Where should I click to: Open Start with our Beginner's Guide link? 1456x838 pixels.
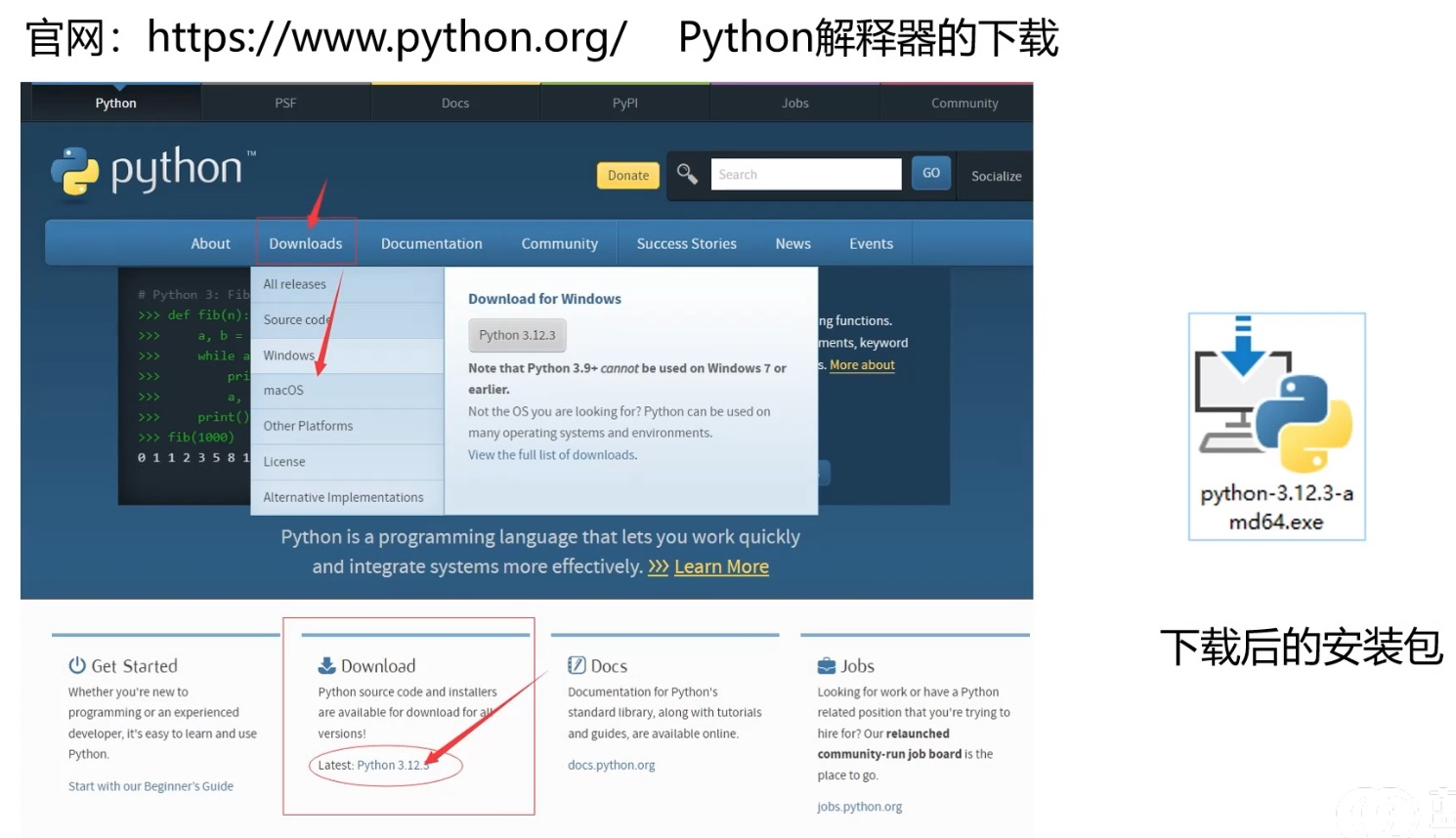click(150, 786)
